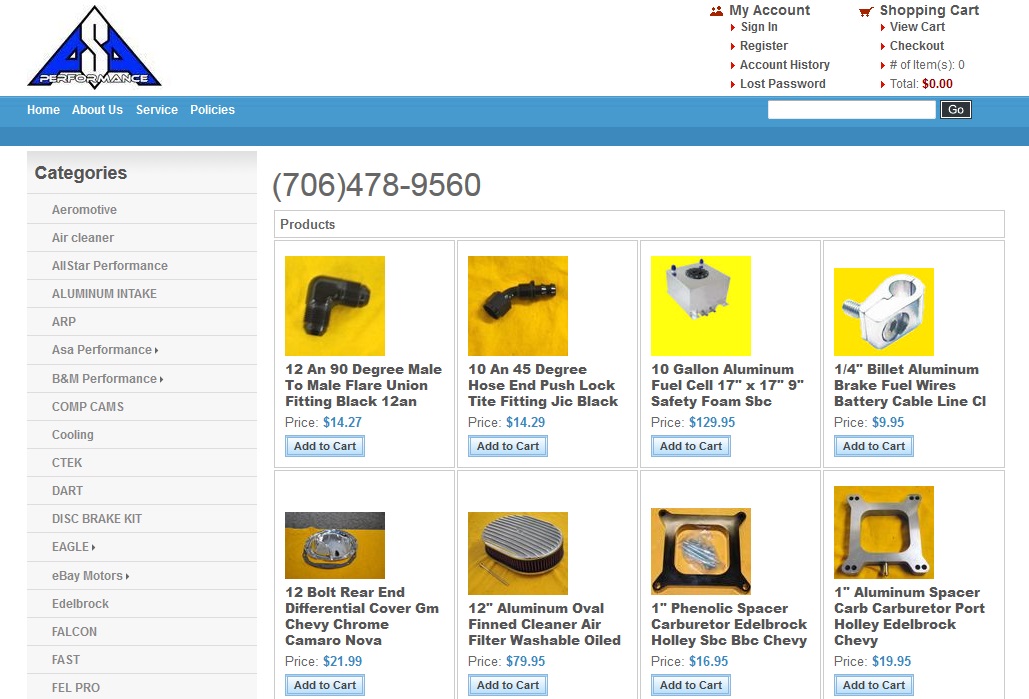This screenshot has height=699, width=1029.
Task: Open the 12 An 90 Degree fitting thumbnail
Action: pos(335,306)
